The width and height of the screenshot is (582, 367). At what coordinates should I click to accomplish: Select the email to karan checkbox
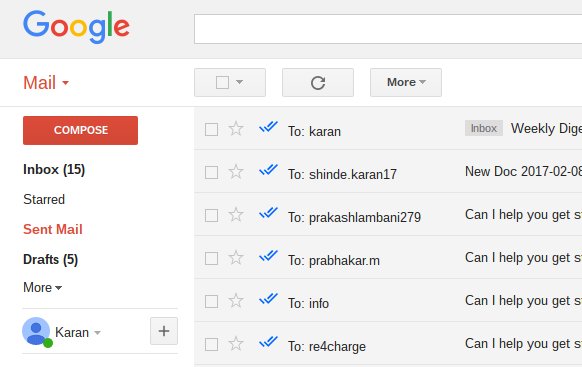point(212,130)
